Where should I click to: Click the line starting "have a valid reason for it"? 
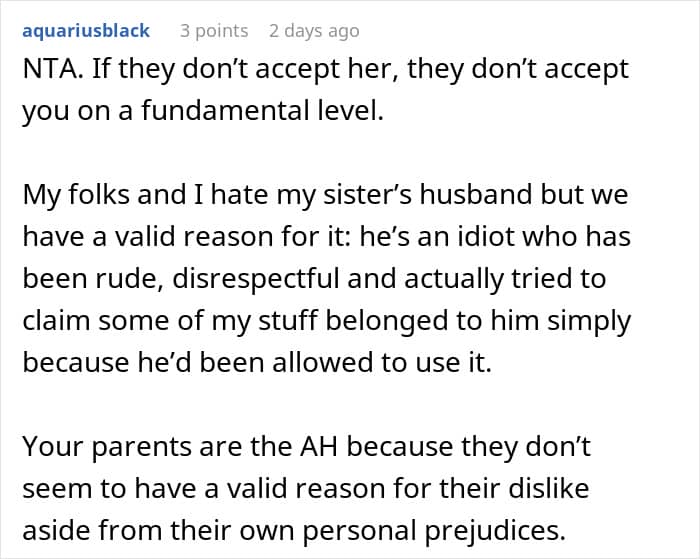(326, 236)
